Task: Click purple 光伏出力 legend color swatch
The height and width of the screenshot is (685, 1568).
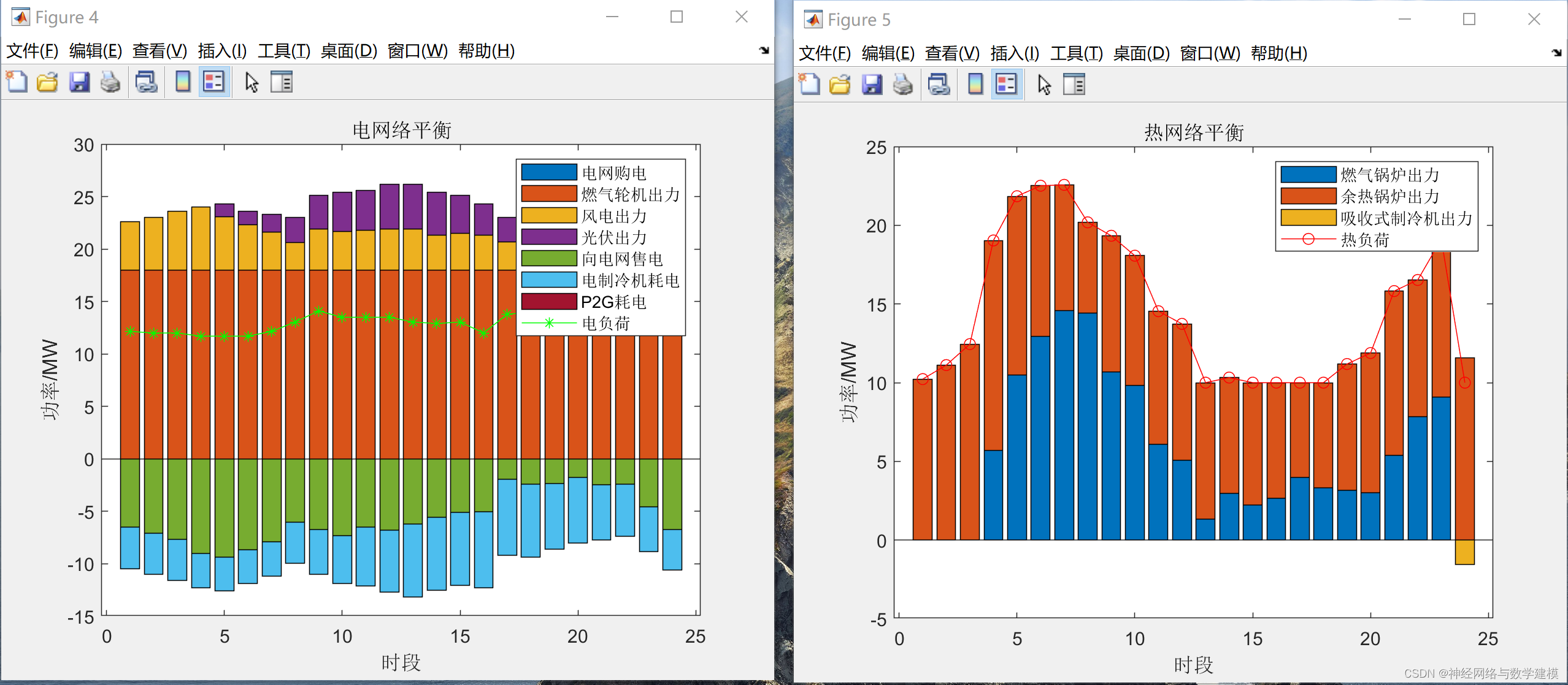Action: point(548,237)
